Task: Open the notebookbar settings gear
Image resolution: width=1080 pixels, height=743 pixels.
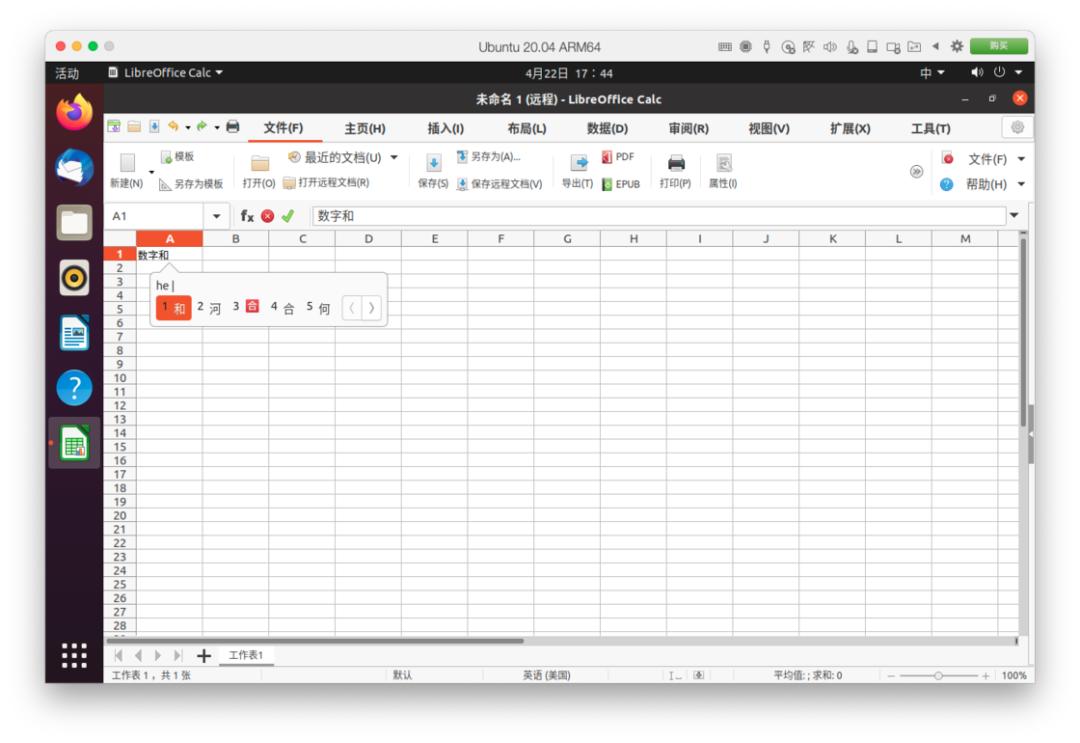Action: 1017,127
